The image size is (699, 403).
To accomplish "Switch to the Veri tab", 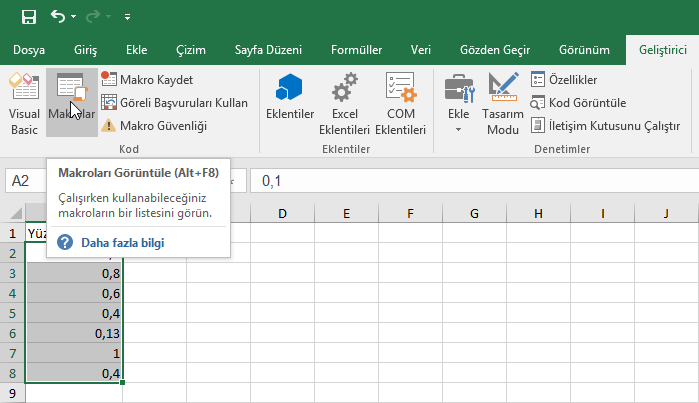I will click(421, 50).
